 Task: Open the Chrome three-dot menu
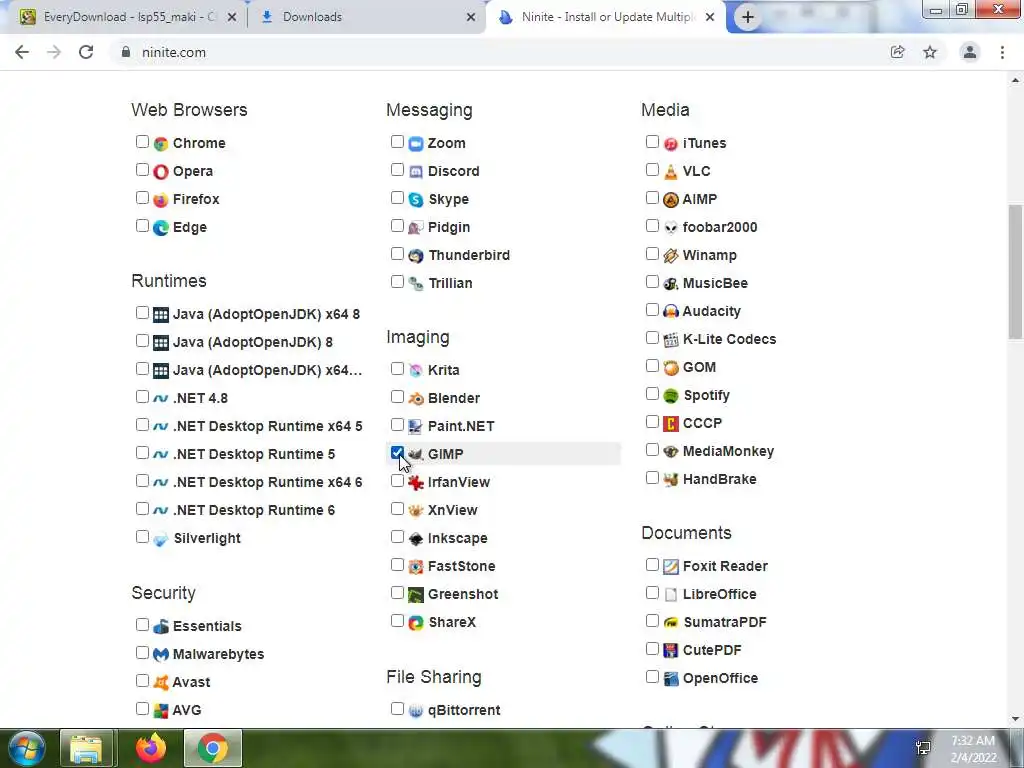[1002, 52]
